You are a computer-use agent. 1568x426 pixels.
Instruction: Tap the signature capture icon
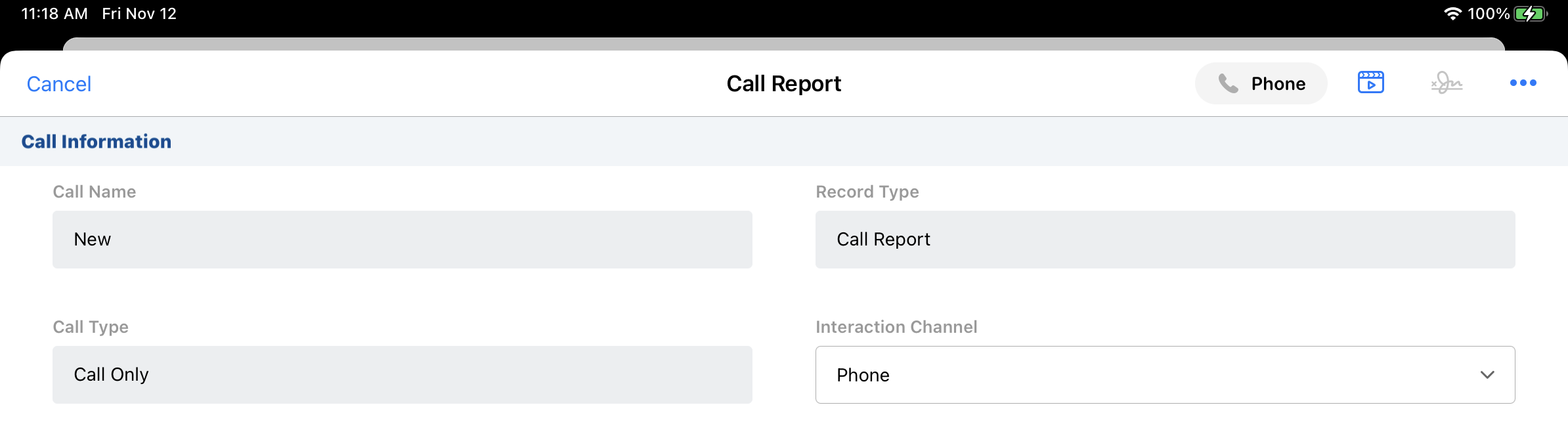(1447, 83)
